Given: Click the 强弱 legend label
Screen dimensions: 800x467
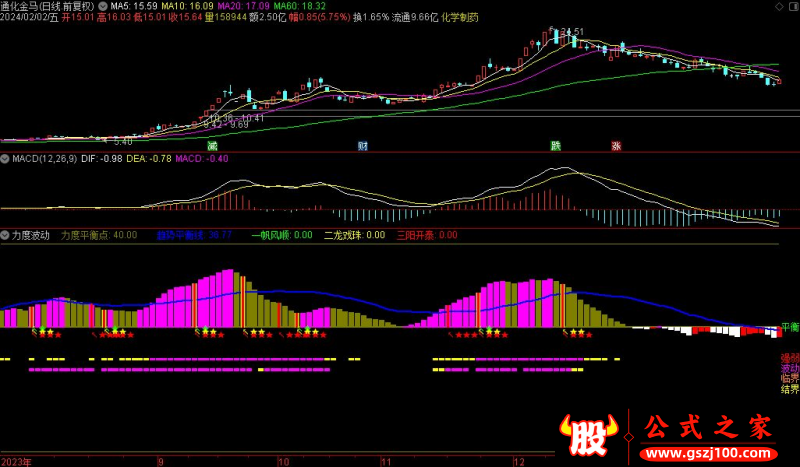Looking at the screenshot, I should coord(789,357).
